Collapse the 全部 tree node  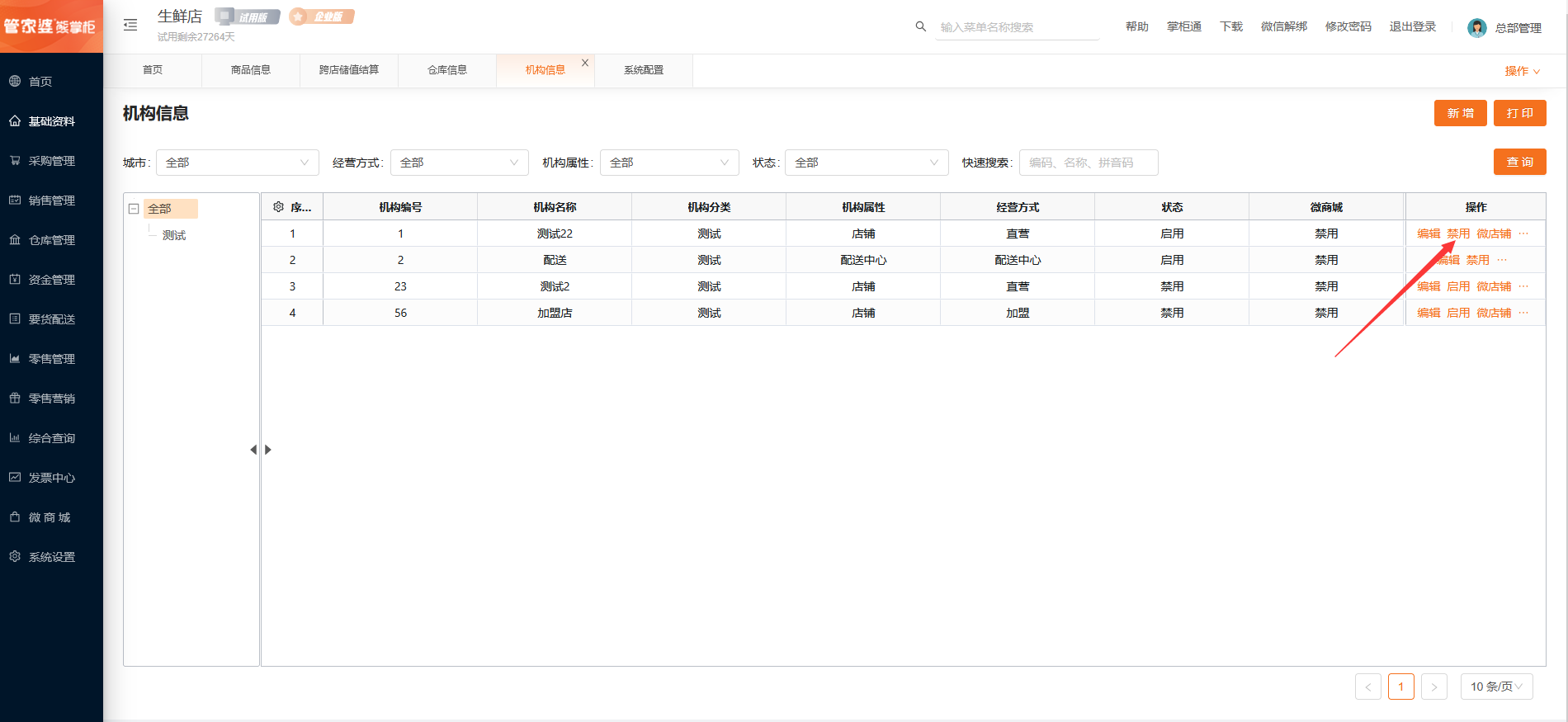pos(134,209)
